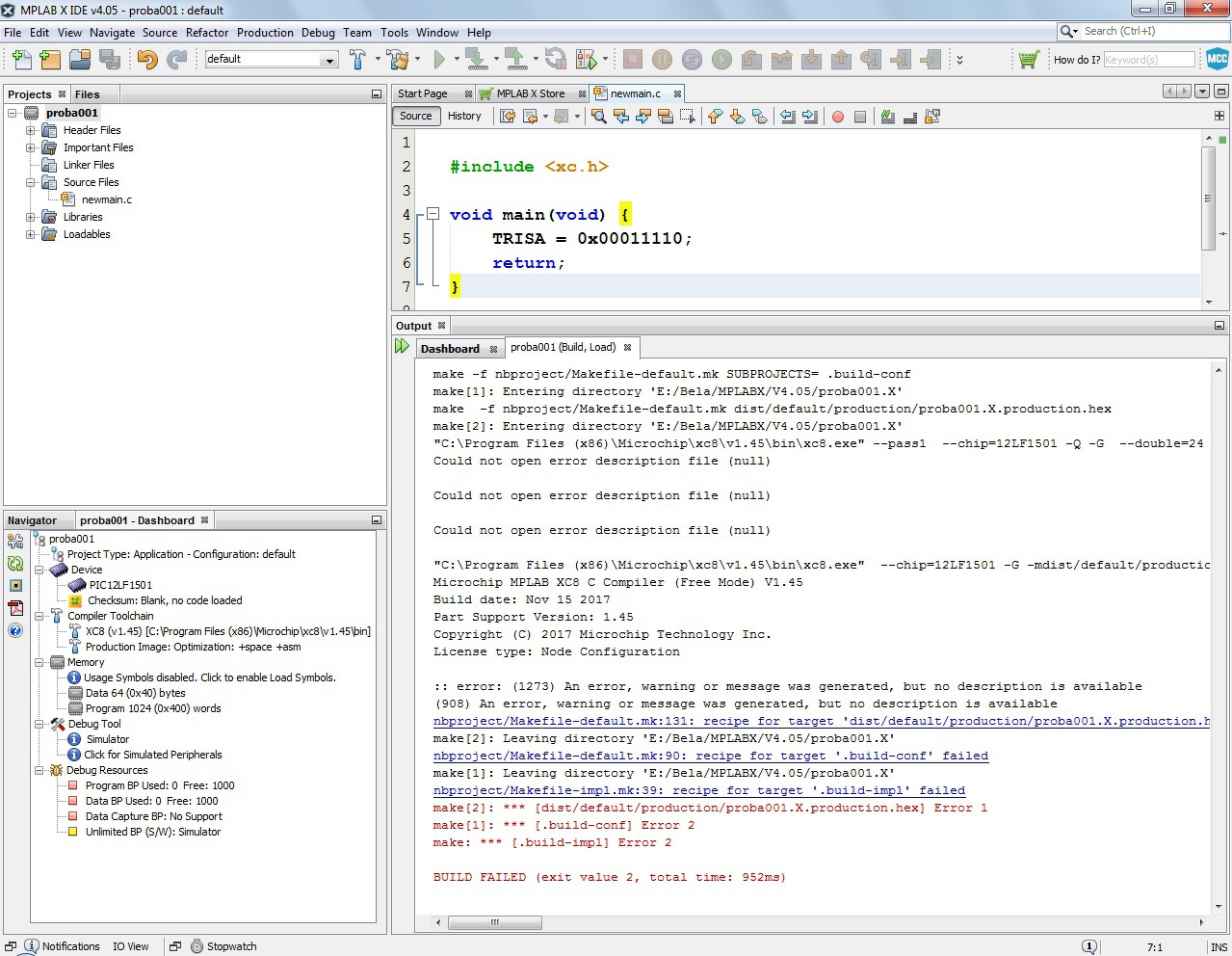Click Find Selection magnifier in editor toolbar
1232x956 pixels.
(598, 117)
